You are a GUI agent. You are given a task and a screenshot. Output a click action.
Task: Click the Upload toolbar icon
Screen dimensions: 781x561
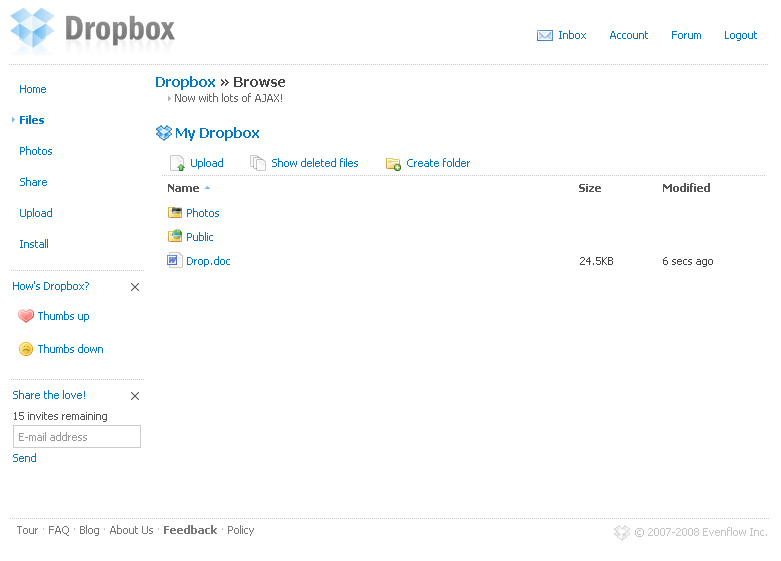pos(177,163)
